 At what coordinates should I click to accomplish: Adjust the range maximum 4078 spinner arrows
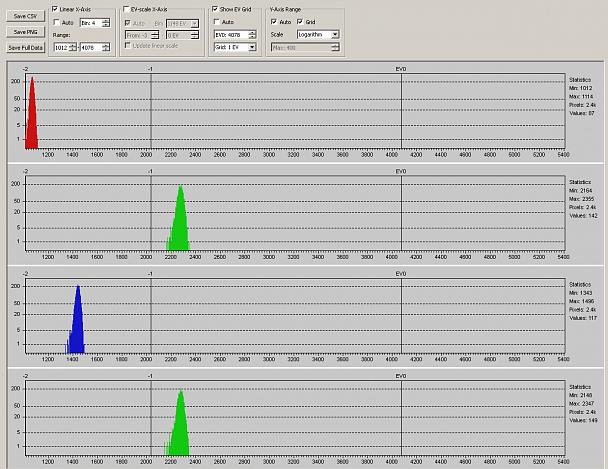[x=106, y=48]
